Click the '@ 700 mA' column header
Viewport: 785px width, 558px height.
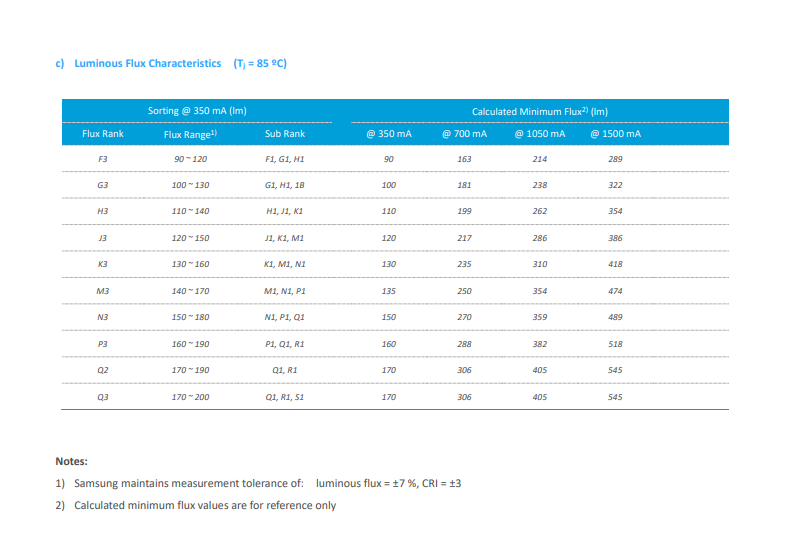(464, 134)
